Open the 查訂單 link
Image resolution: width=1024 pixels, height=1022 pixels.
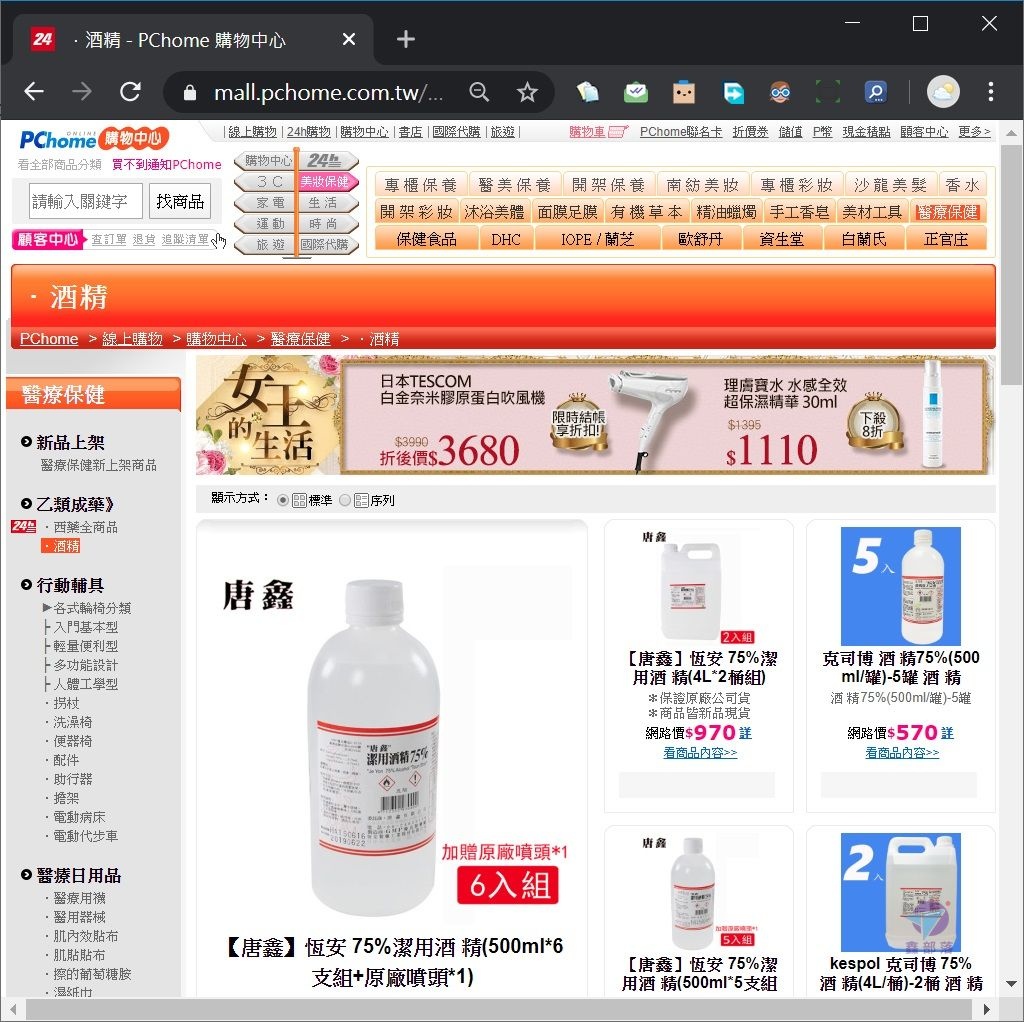108,240
